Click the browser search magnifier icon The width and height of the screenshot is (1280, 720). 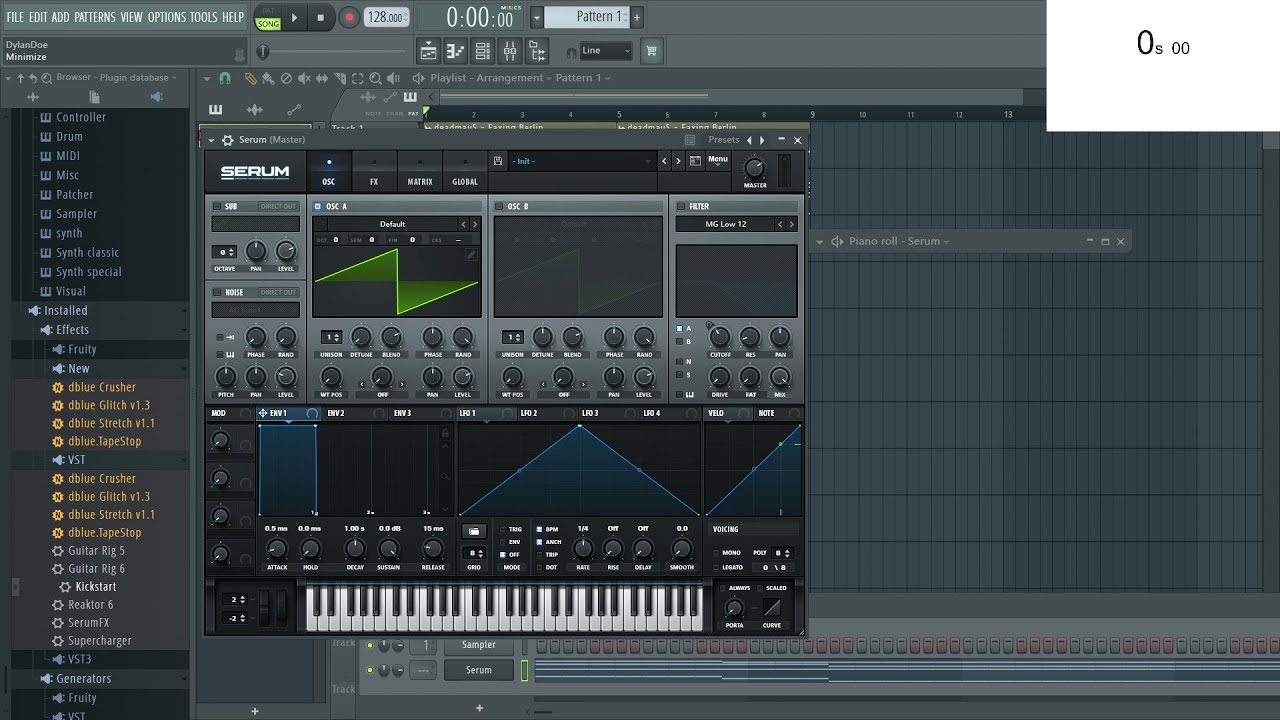point(47,78)
